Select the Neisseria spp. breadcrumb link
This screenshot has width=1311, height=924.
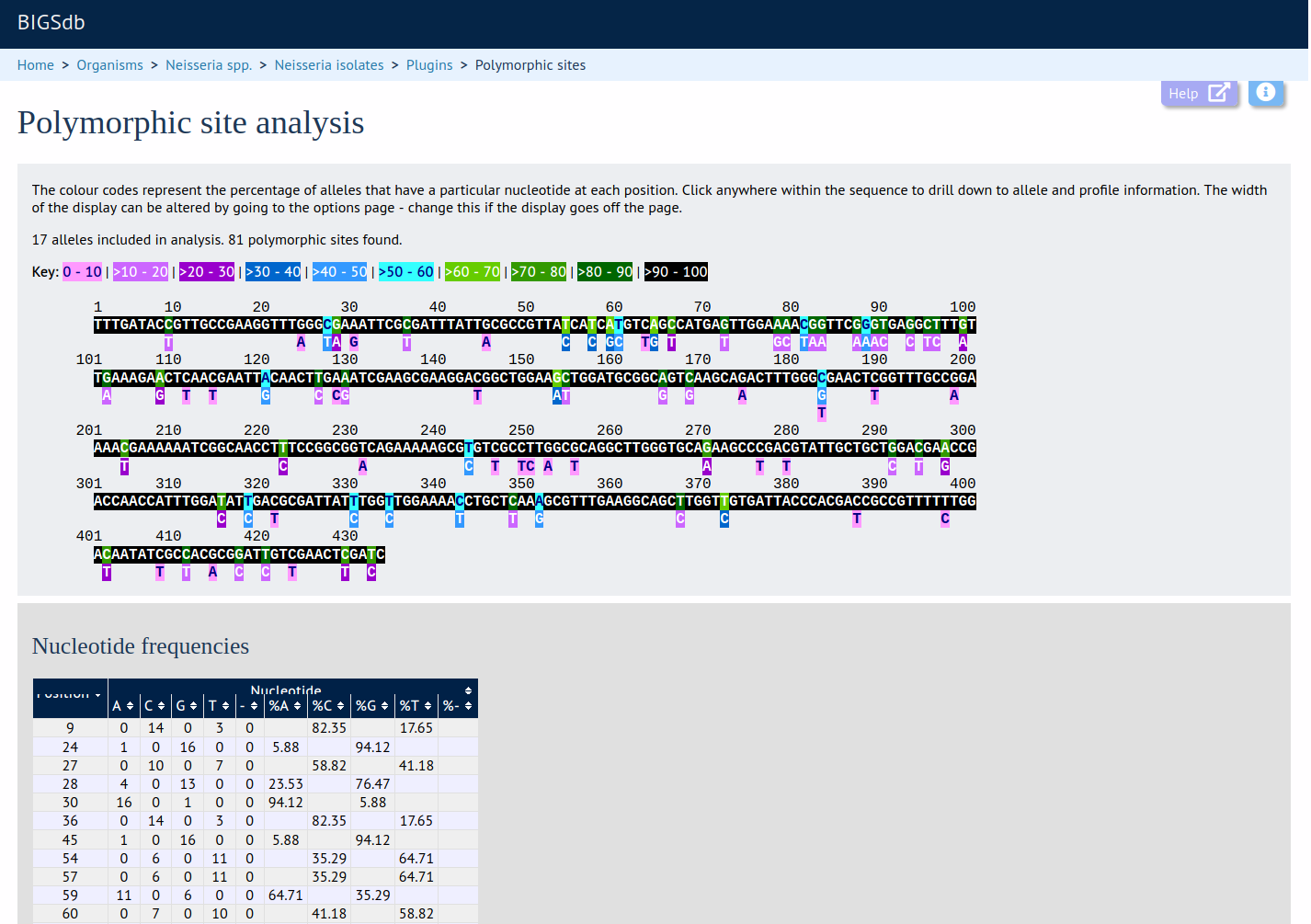click(x=209, y=65)
